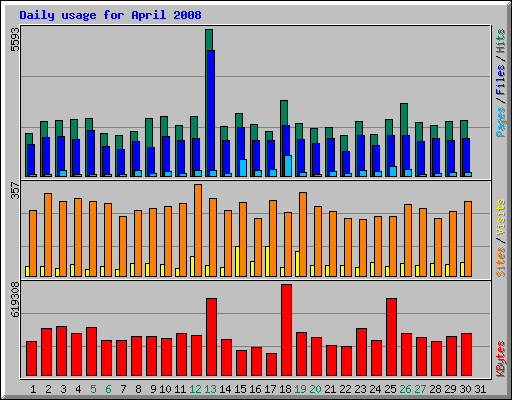Click day 8 on the x-axis
This screenshot has height=400, width=512.
pyautogui.click(x=138, y=389)
